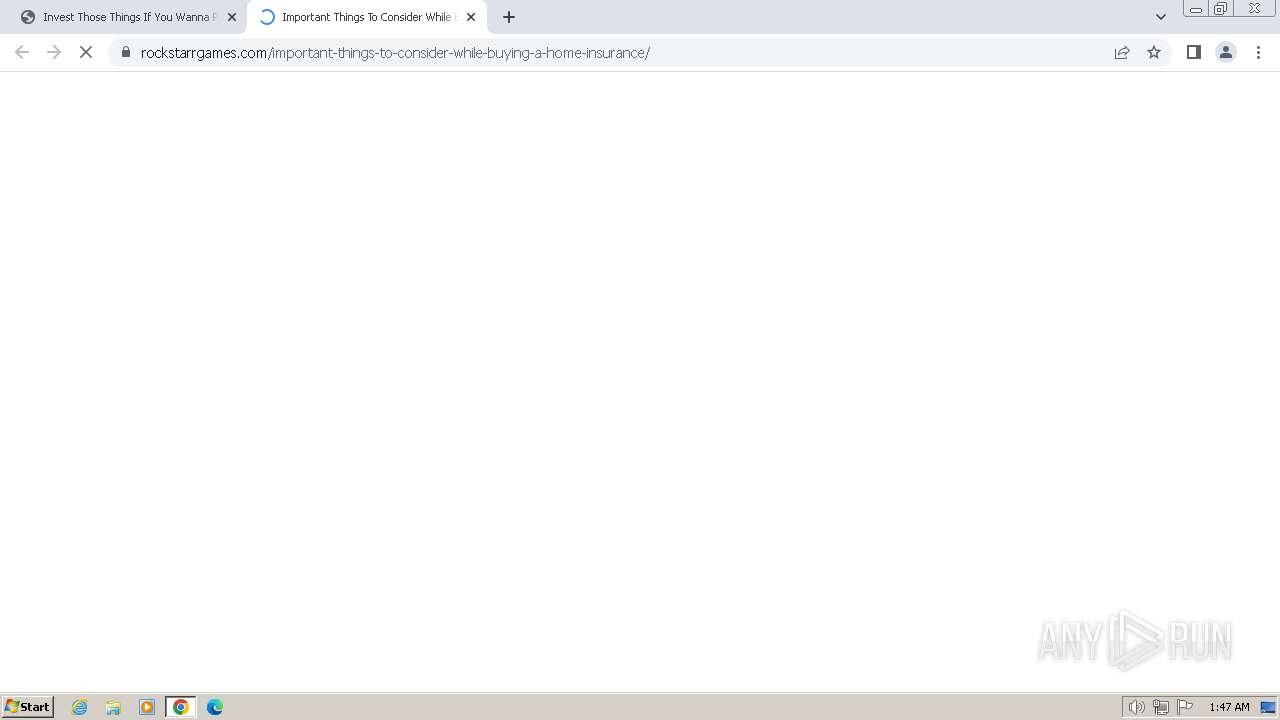This screenshot has width=1280, height=720.
Task: Go forward to next page
Action: click(x=54, y=52)
